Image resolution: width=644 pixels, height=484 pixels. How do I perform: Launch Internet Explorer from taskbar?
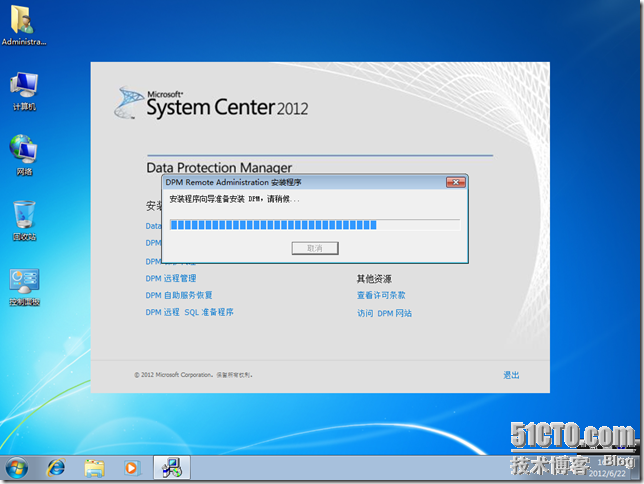[x=56, y=468]
